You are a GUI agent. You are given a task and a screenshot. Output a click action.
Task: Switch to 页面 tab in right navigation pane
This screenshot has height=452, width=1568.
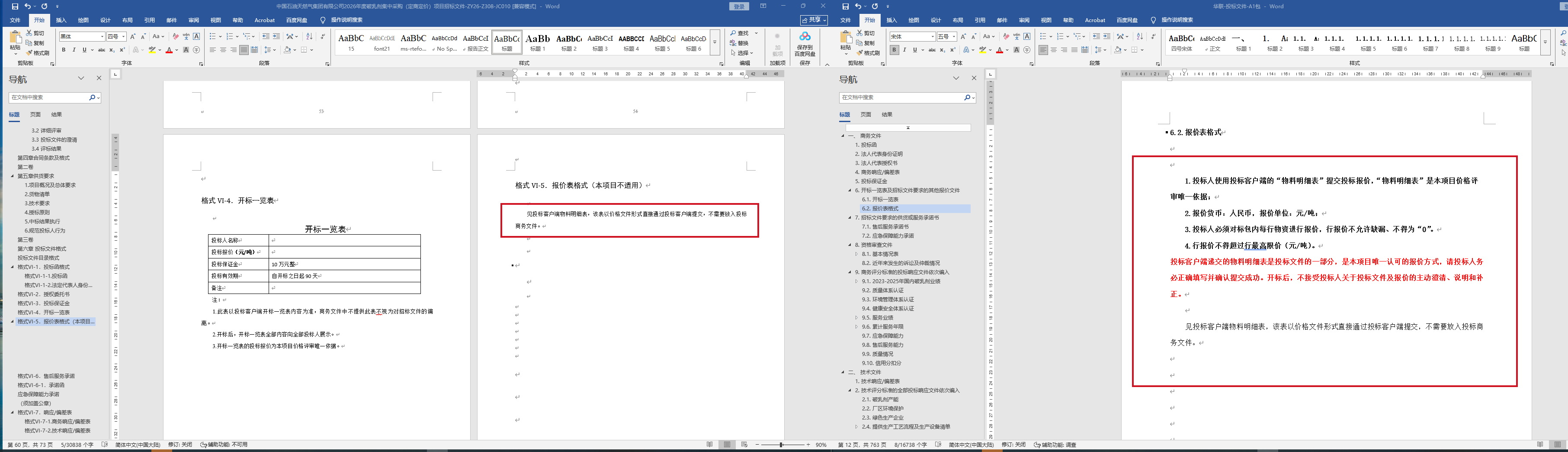coord(866,115)
